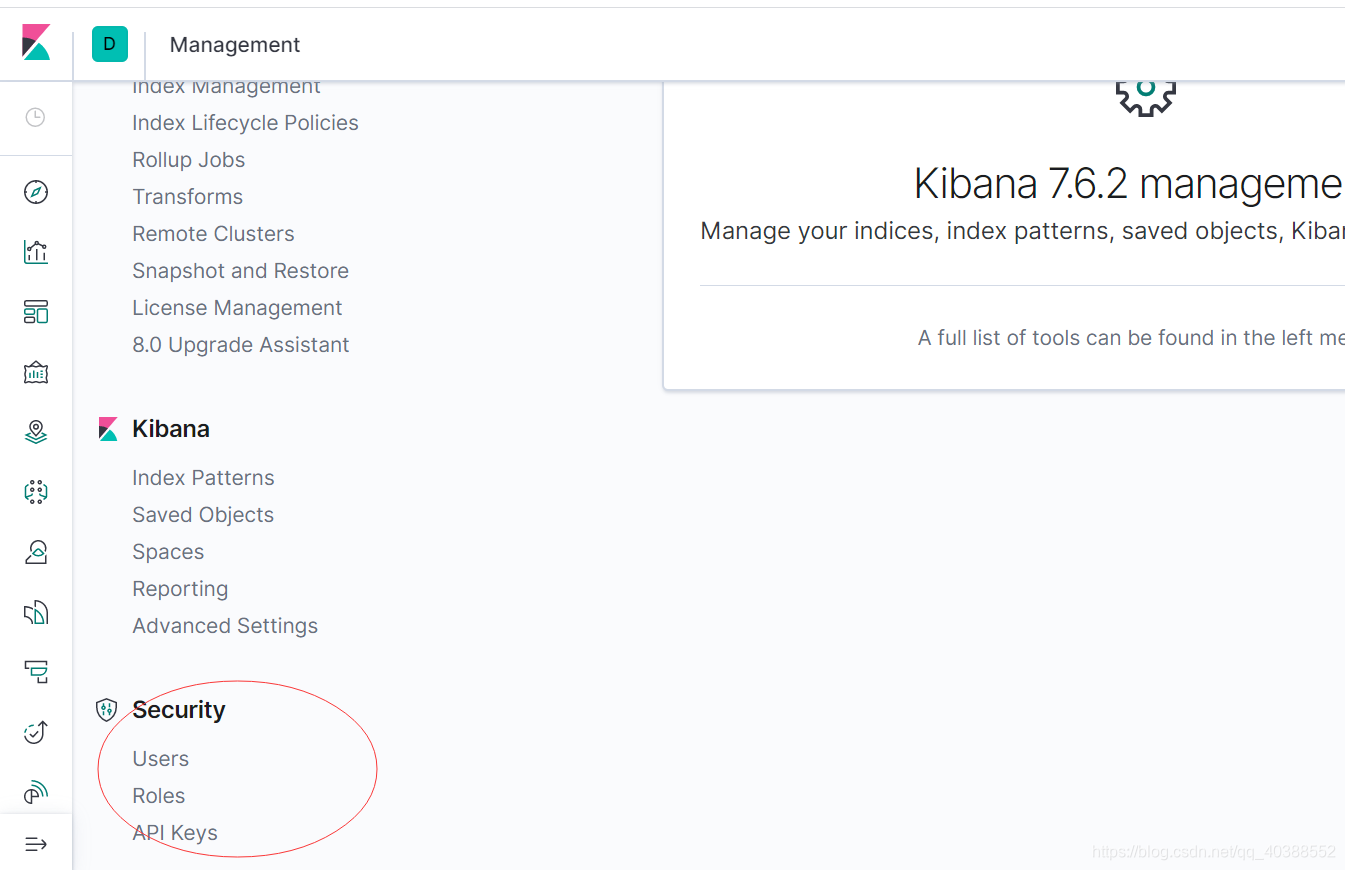Go to Transforms
This screenshot has width=1345, height=870.
point(187,197)
